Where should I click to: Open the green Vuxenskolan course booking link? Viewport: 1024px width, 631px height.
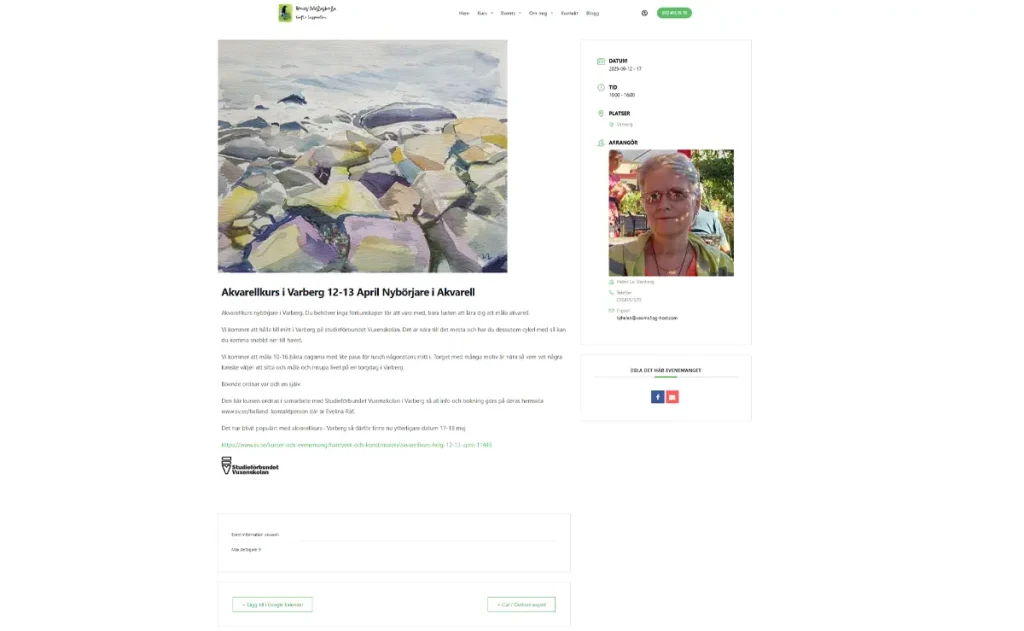click(x=357, y=445)
